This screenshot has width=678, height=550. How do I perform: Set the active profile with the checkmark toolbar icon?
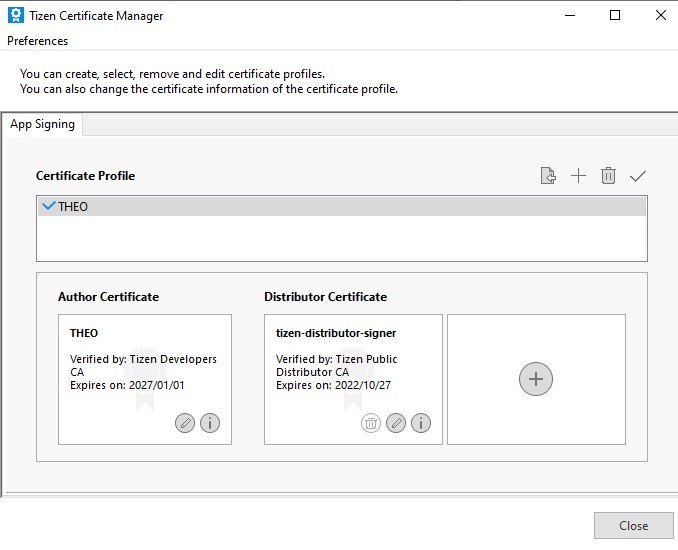638,176
